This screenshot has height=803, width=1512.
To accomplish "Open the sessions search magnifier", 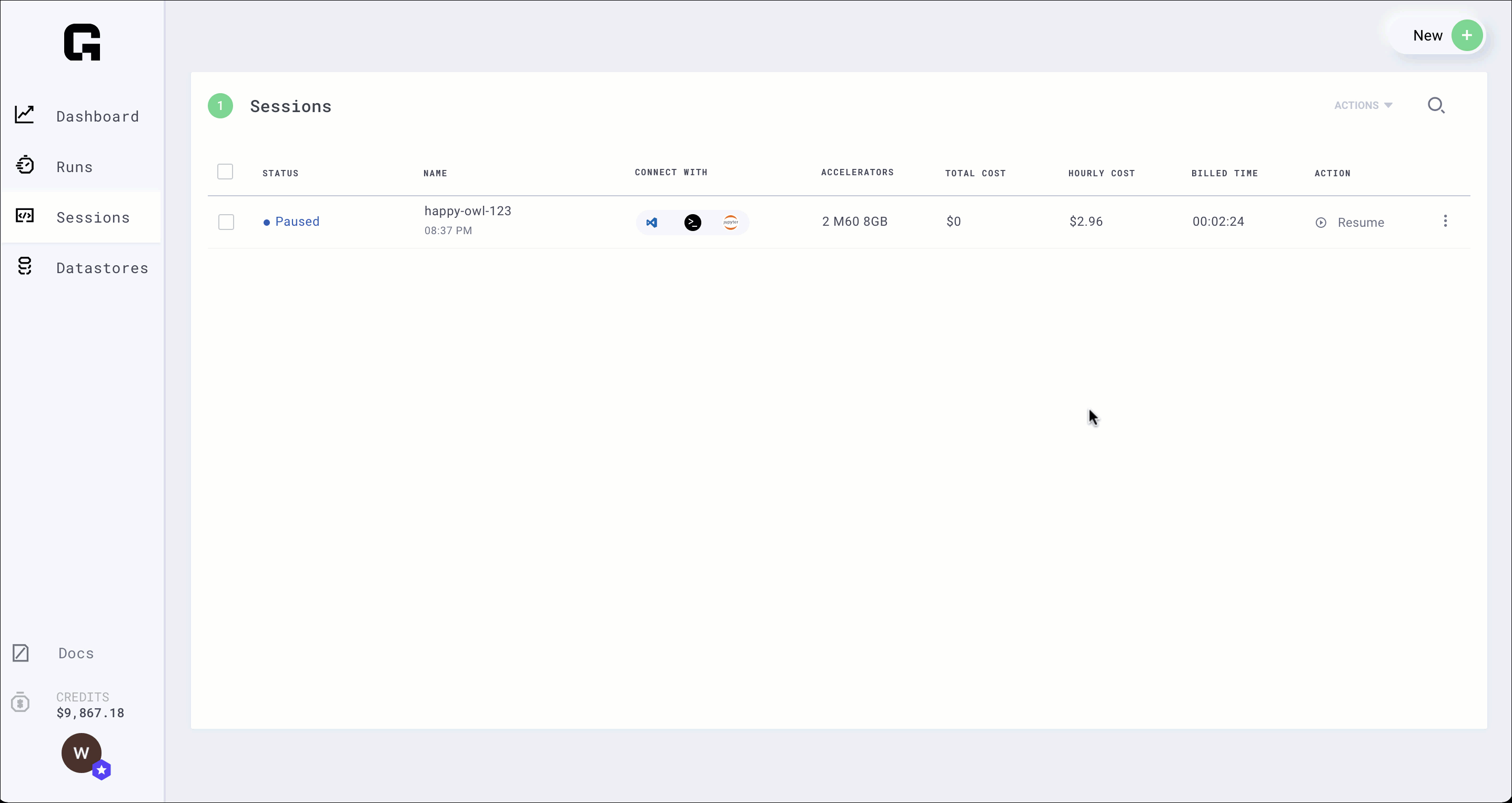I will [x=1436, y=105].
